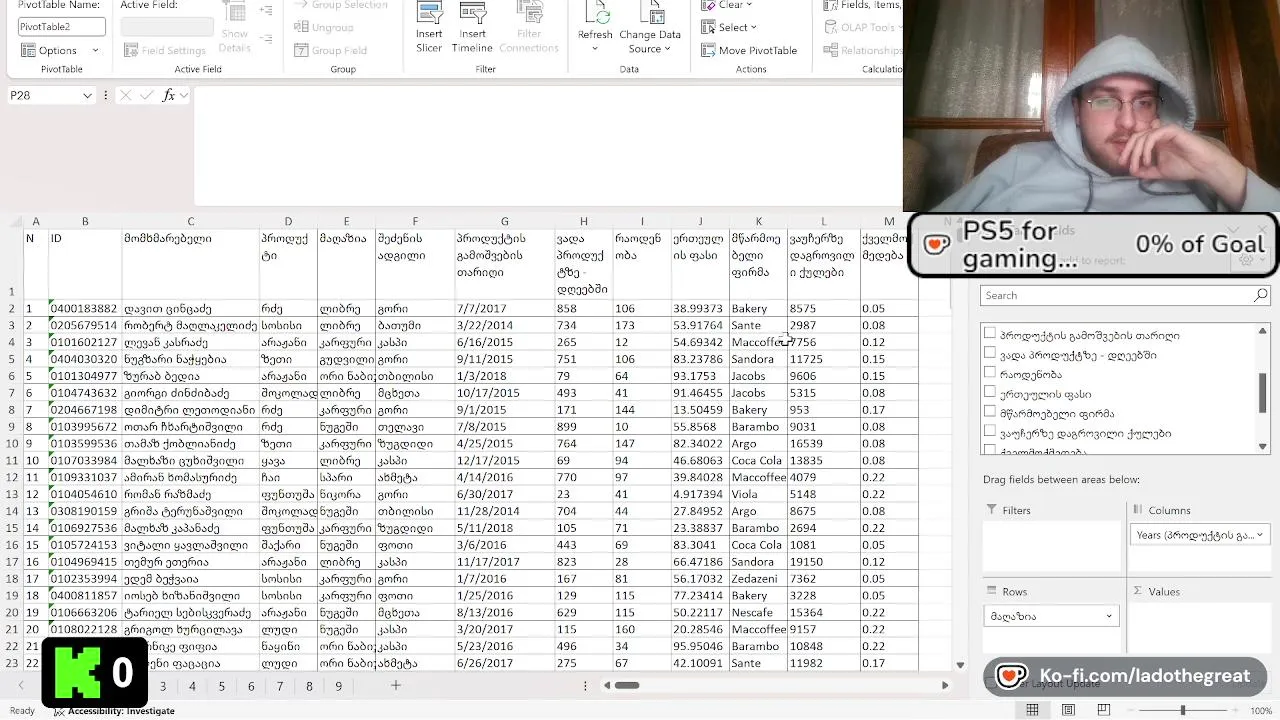Open the Ko-fi.com/ladothegreat link overlay

click(1125, 676)
